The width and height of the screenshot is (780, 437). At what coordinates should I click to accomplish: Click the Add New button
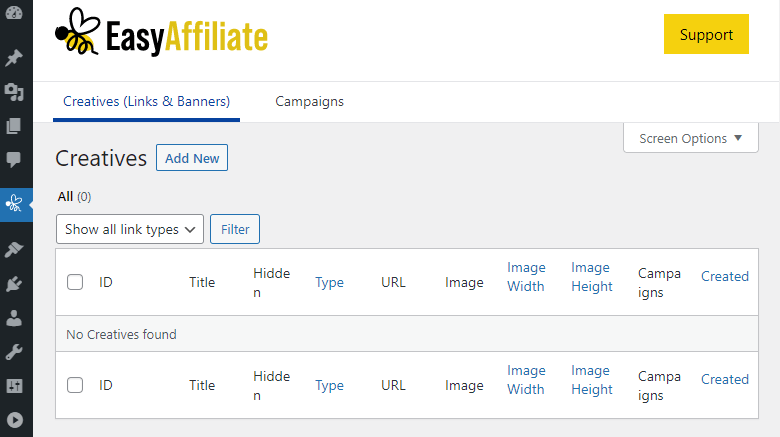192,158
